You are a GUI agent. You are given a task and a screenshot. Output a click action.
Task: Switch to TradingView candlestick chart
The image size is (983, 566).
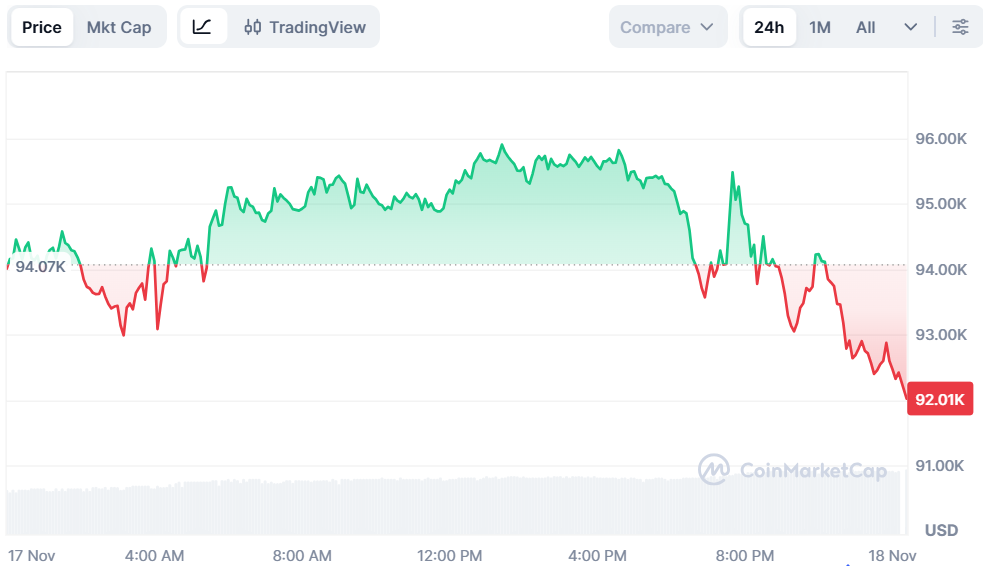305,27
